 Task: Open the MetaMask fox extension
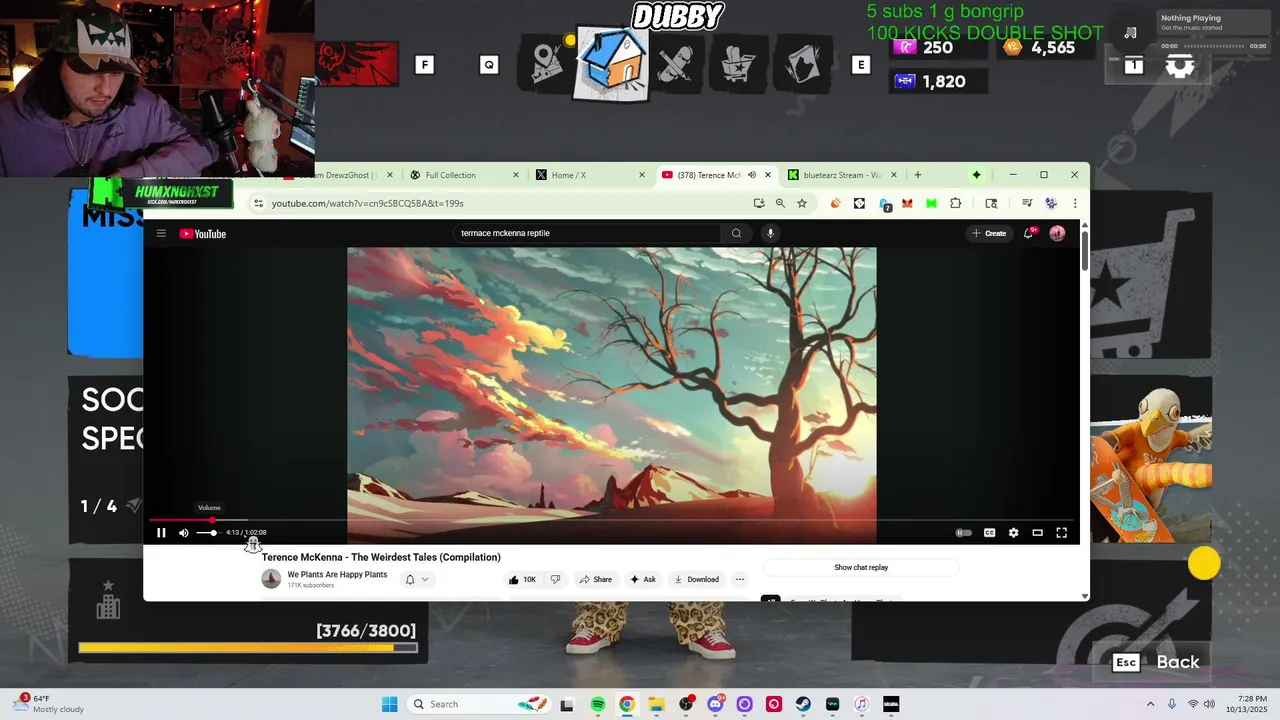tap(907, 203)
